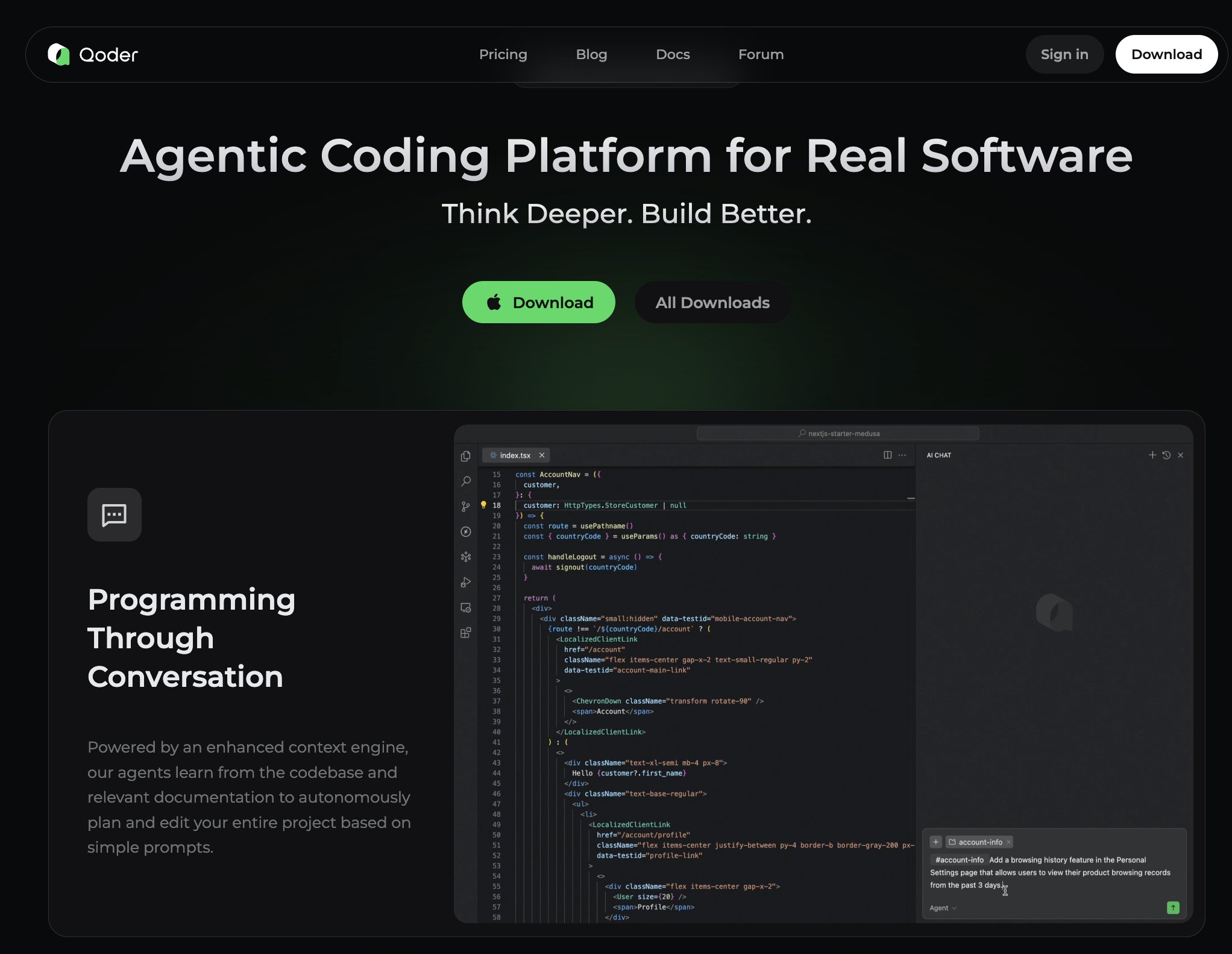This screenshot has width=1232, height=954.
Task: Open AI chat history clock icon
Action: (1166, 455)
